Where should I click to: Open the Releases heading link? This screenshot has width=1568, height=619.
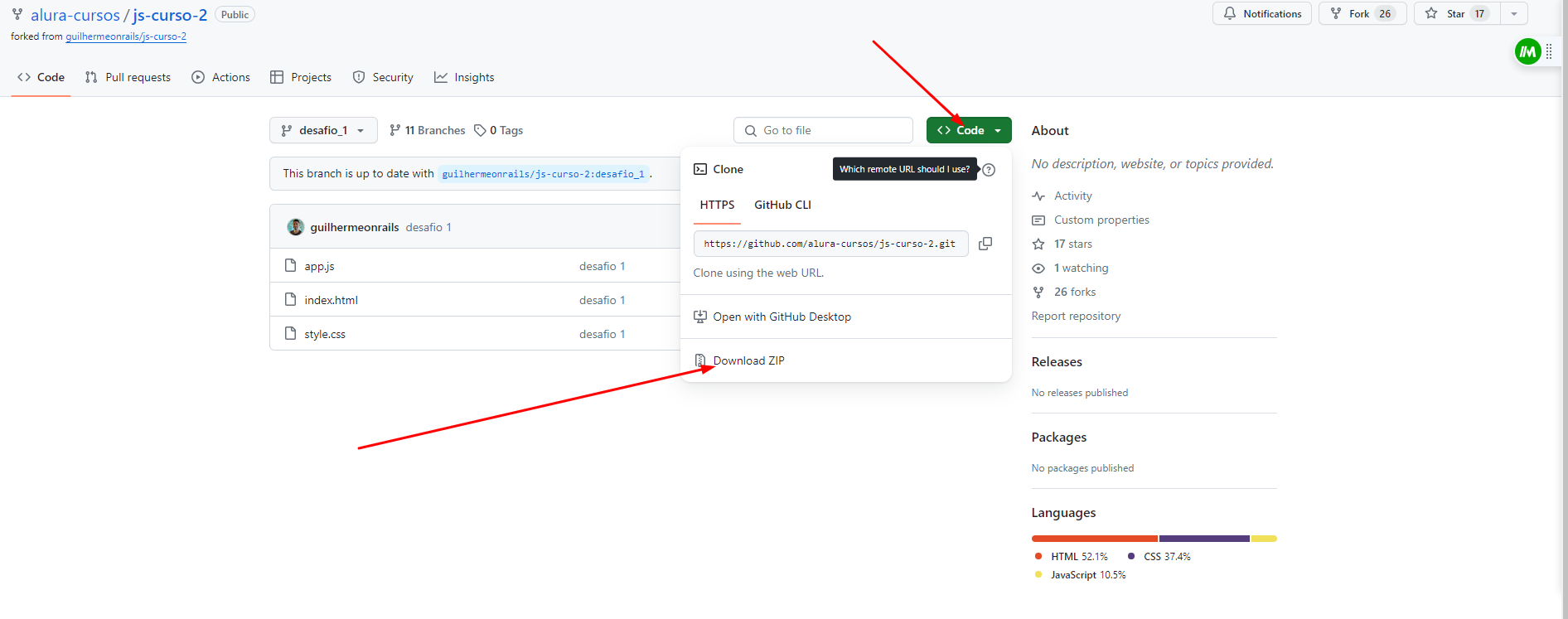[x=1057, y=362]
